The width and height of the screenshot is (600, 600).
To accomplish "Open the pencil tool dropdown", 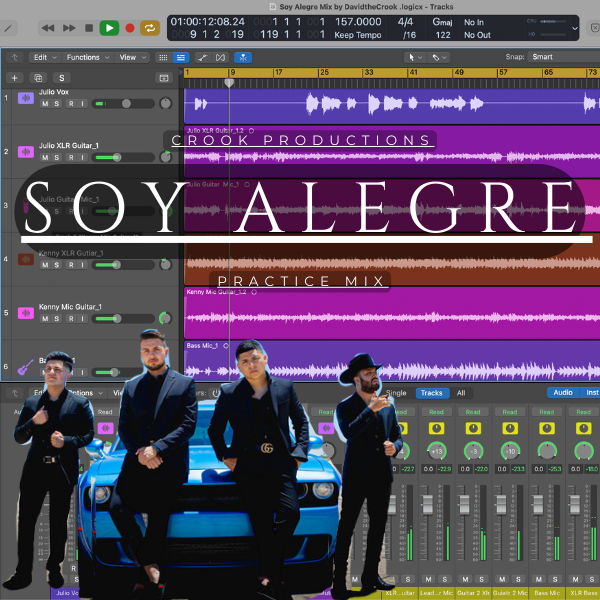I will click(439, 57).
